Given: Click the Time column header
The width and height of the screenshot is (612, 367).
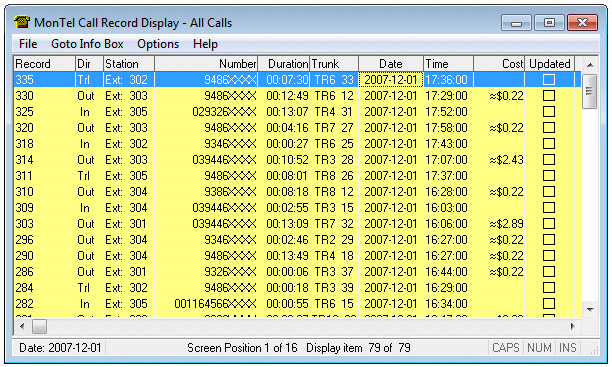Looking at the screenshot, I should tap(448, 64).
